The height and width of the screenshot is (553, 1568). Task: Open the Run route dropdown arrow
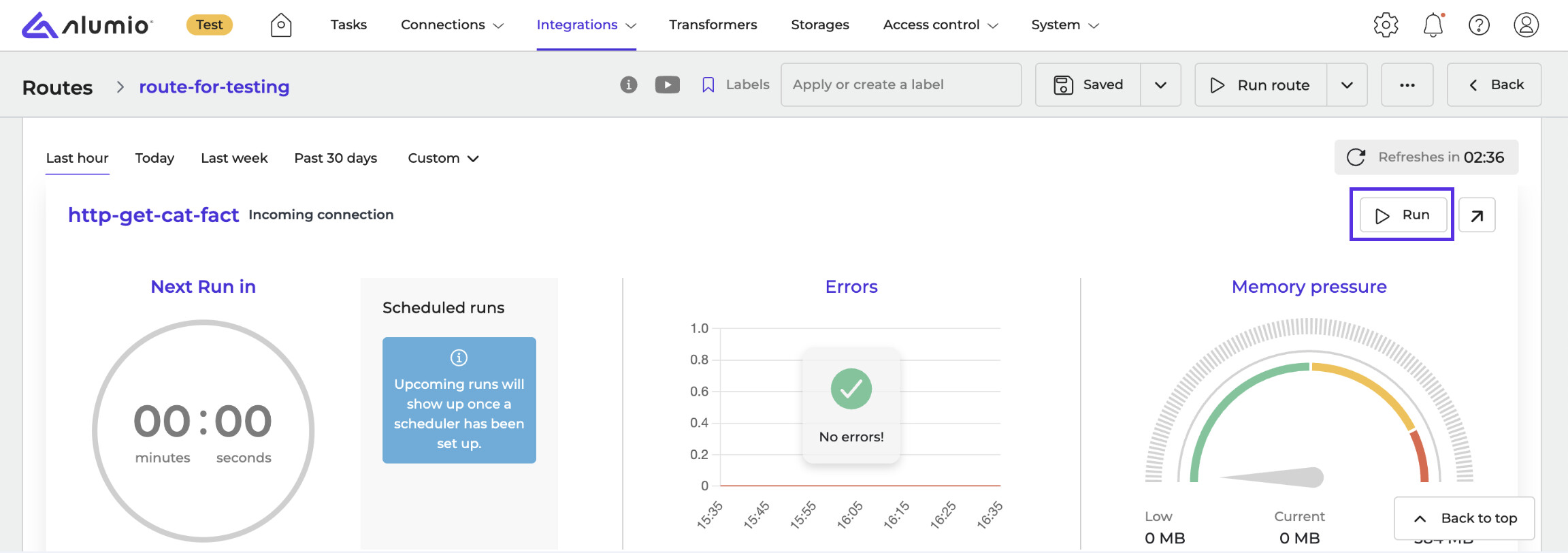[1347, 84]
